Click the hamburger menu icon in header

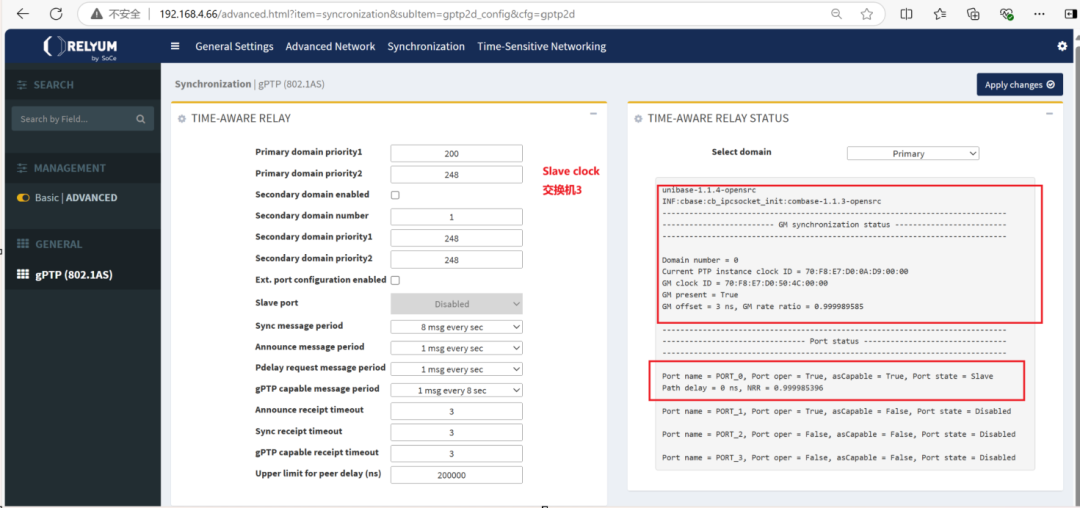click(x=176, y=46)
